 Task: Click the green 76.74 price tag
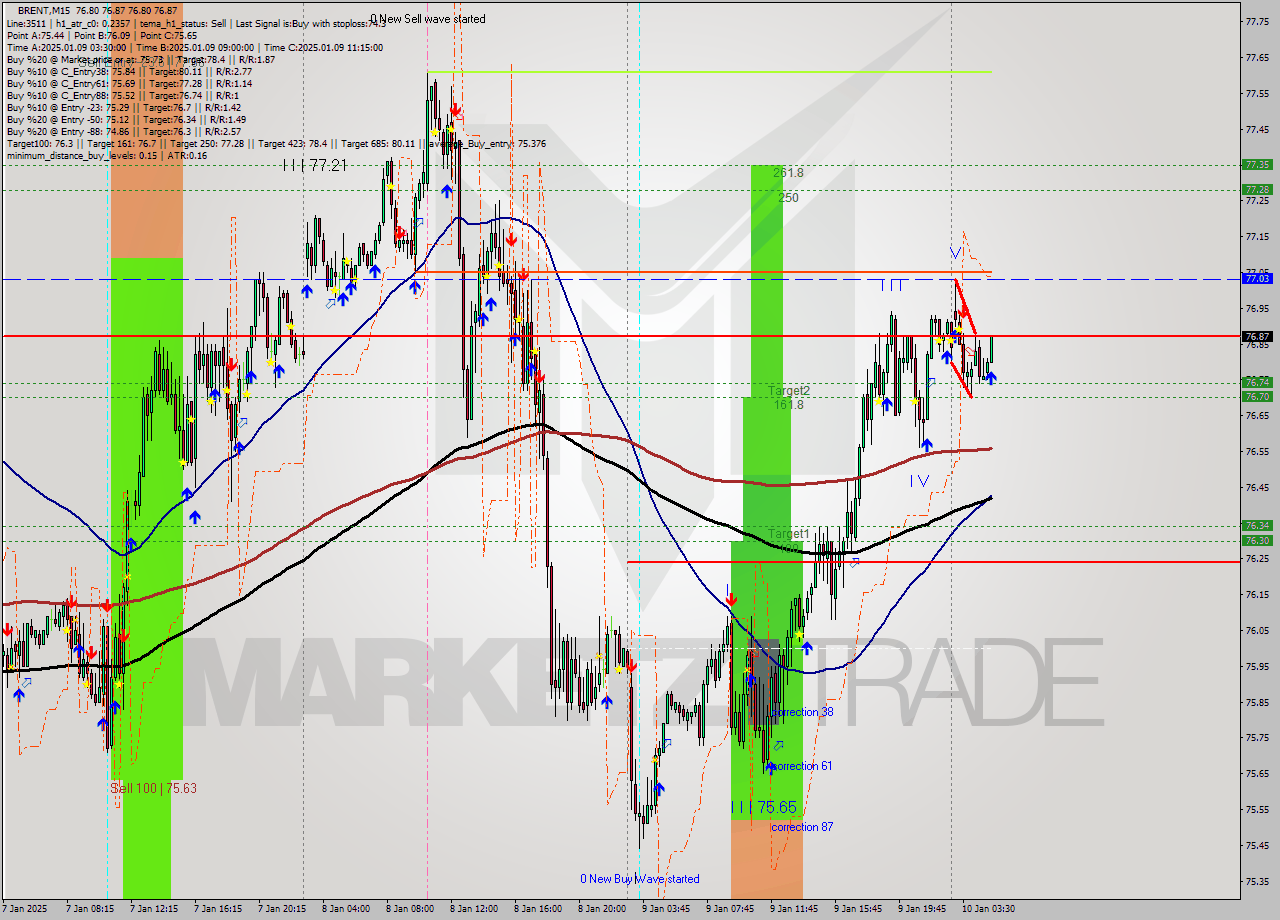pos(1257,382)
